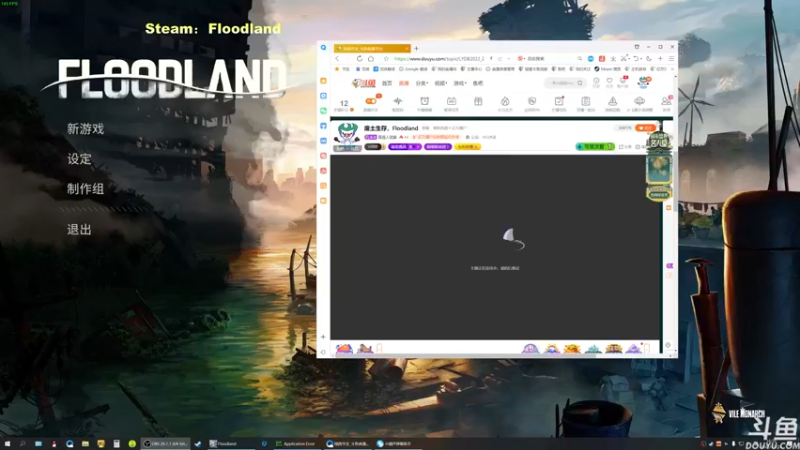Click the yellow tag pill under title
This screenshot has width=800, height=450.
tap(467, 147)
